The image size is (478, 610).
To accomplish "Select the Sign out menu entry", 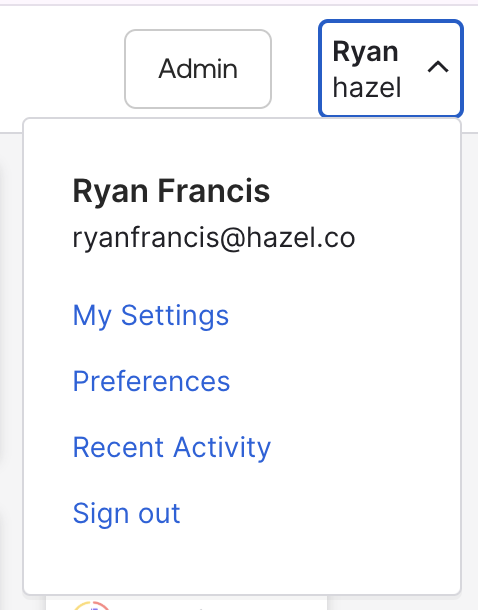I will point(126,514).
